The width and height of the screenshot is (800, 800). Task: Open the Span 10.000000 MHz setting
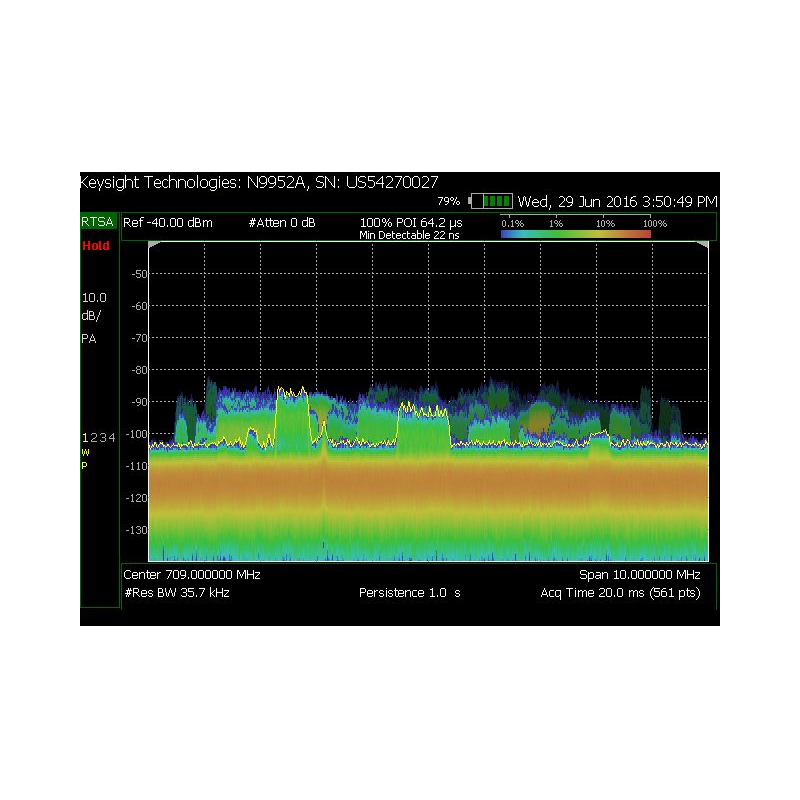[640, 575]
